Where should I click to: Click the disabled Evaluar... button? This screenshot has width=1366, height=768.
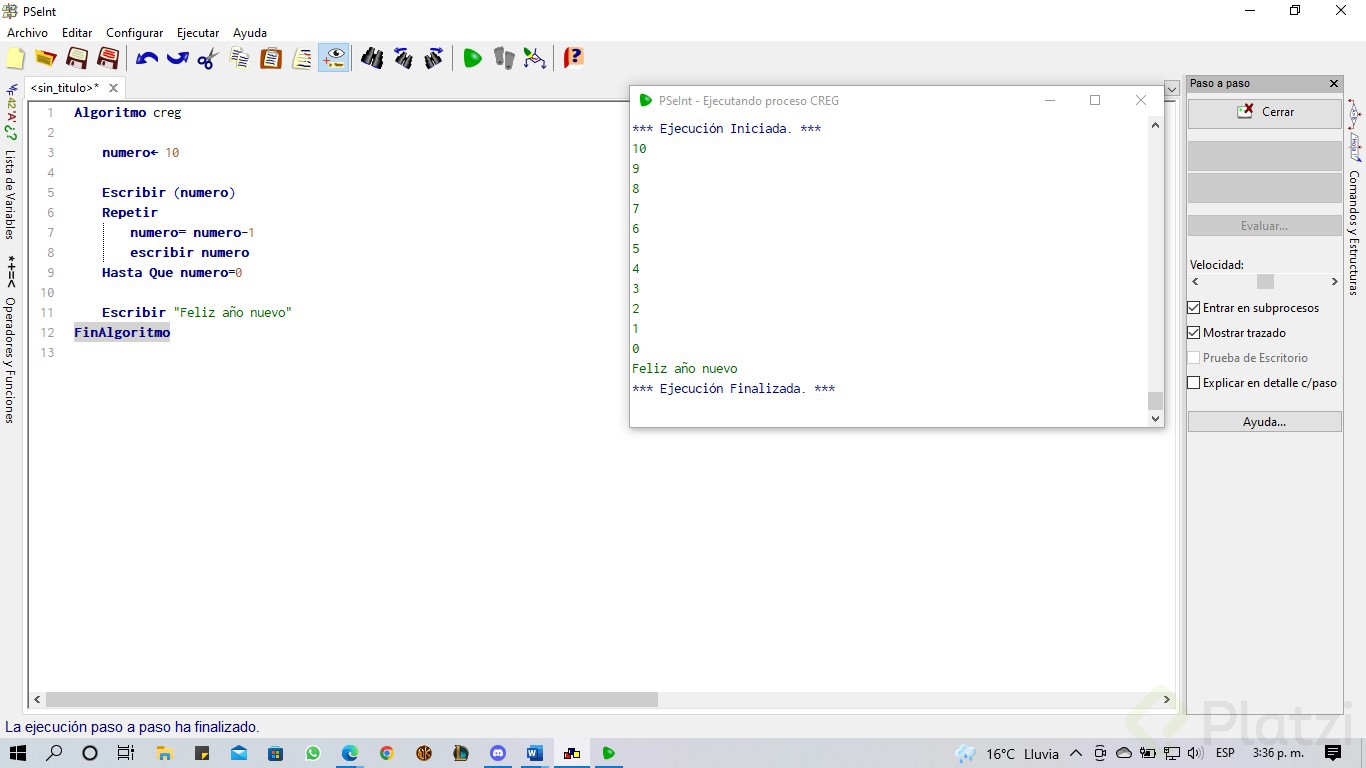1265,226
